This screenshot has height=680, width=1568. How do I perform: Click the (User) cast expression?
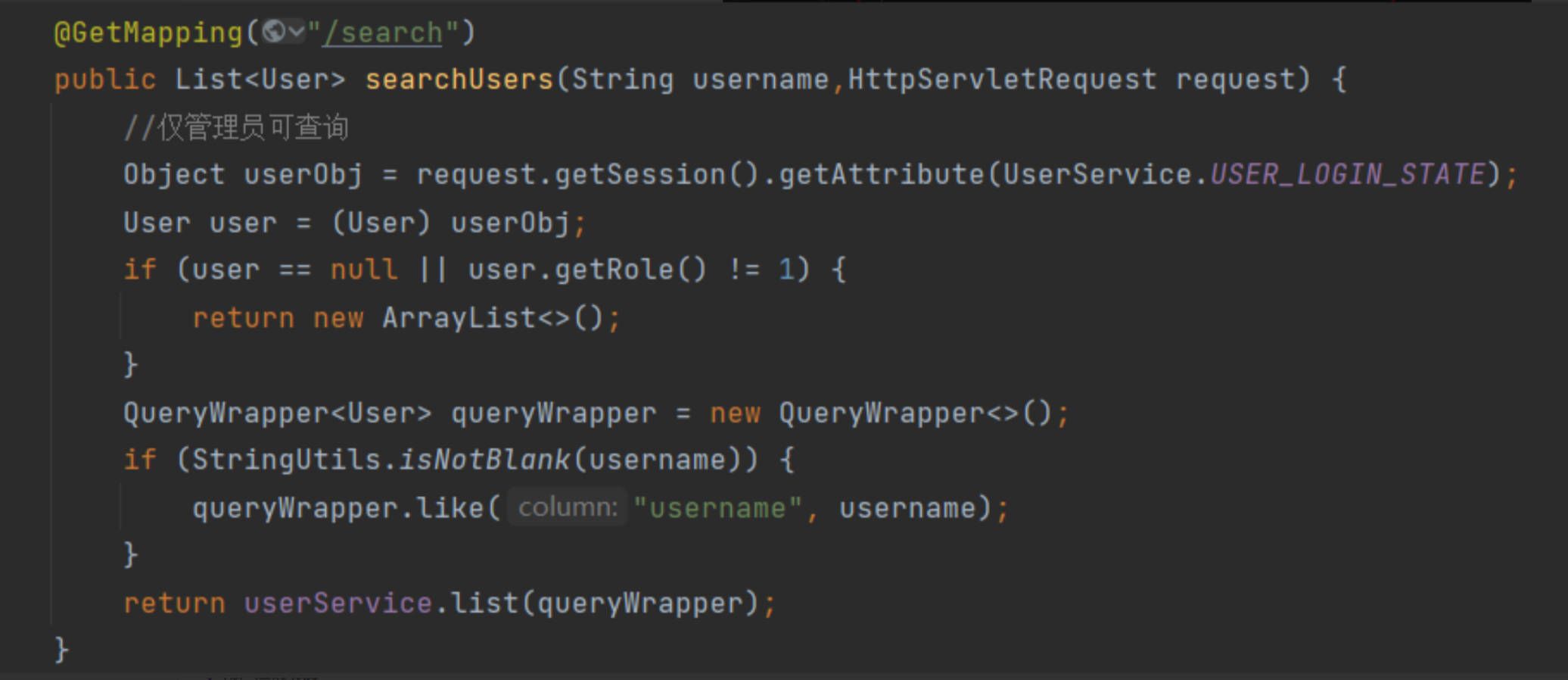[381, 223]
